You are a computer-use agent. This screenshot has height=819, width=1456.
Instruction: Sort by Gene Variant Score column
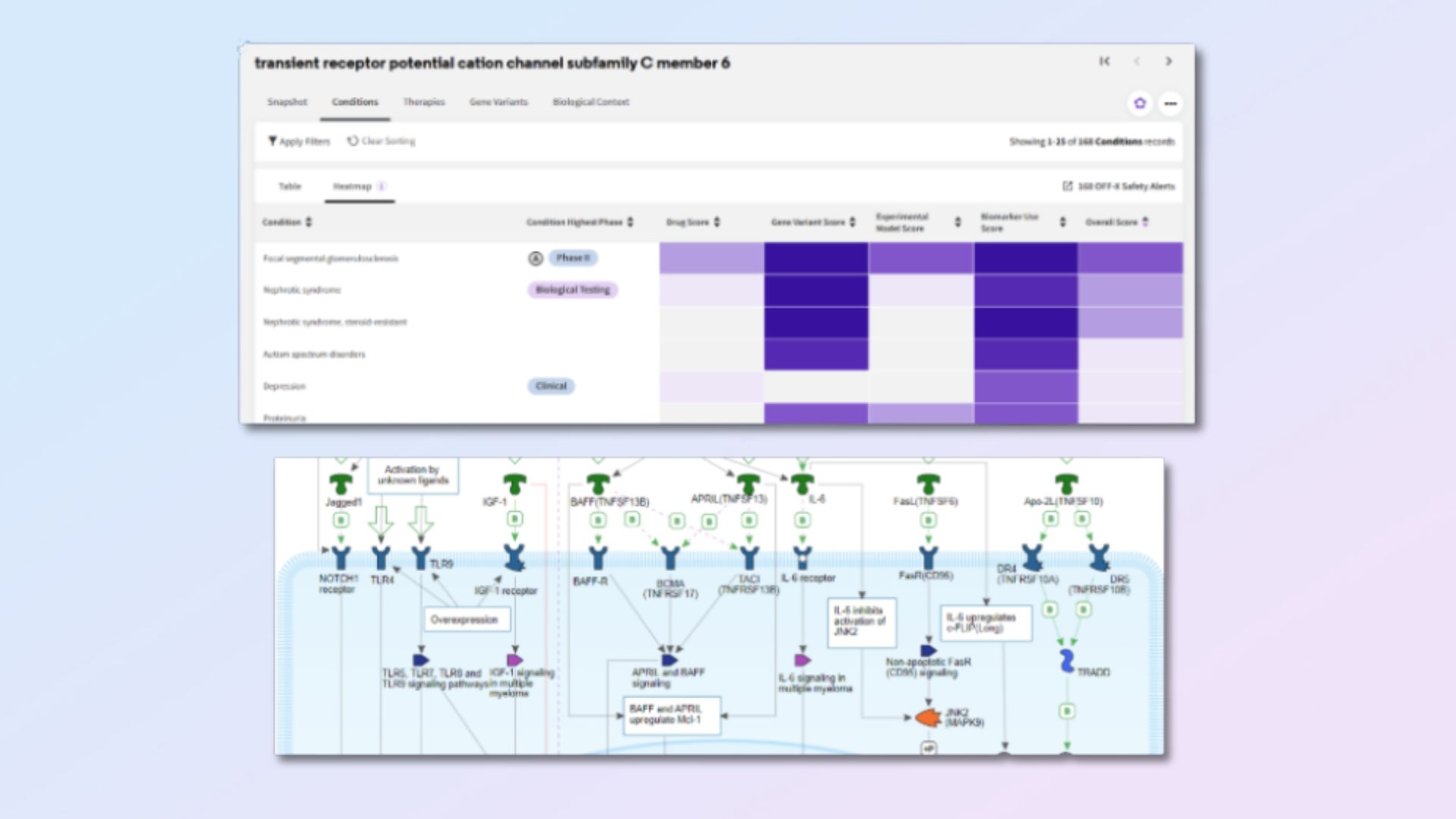[x=852, y=222]
